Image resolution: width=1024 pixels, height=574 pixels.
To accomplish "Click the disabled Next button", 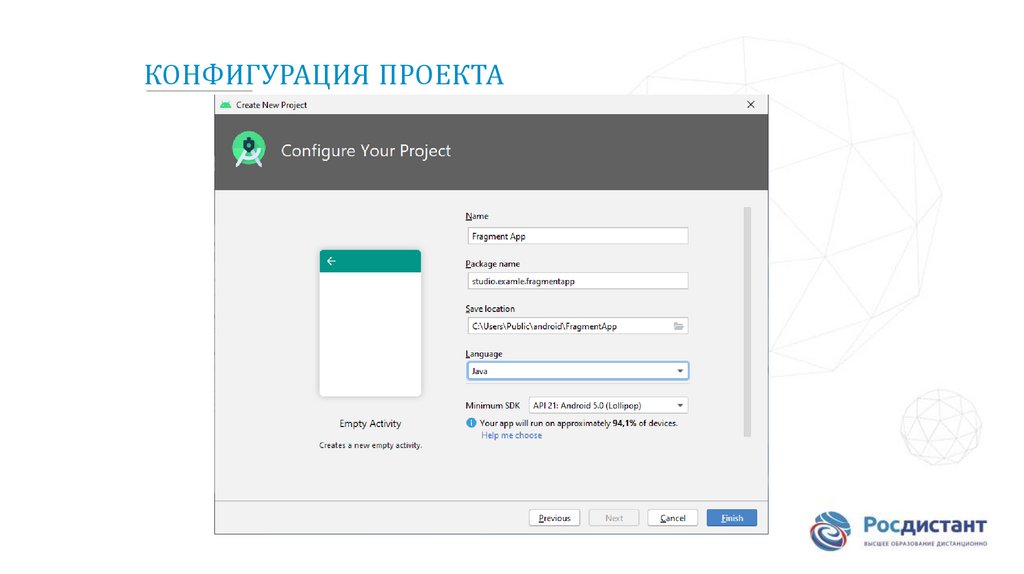I will point(614,518).
